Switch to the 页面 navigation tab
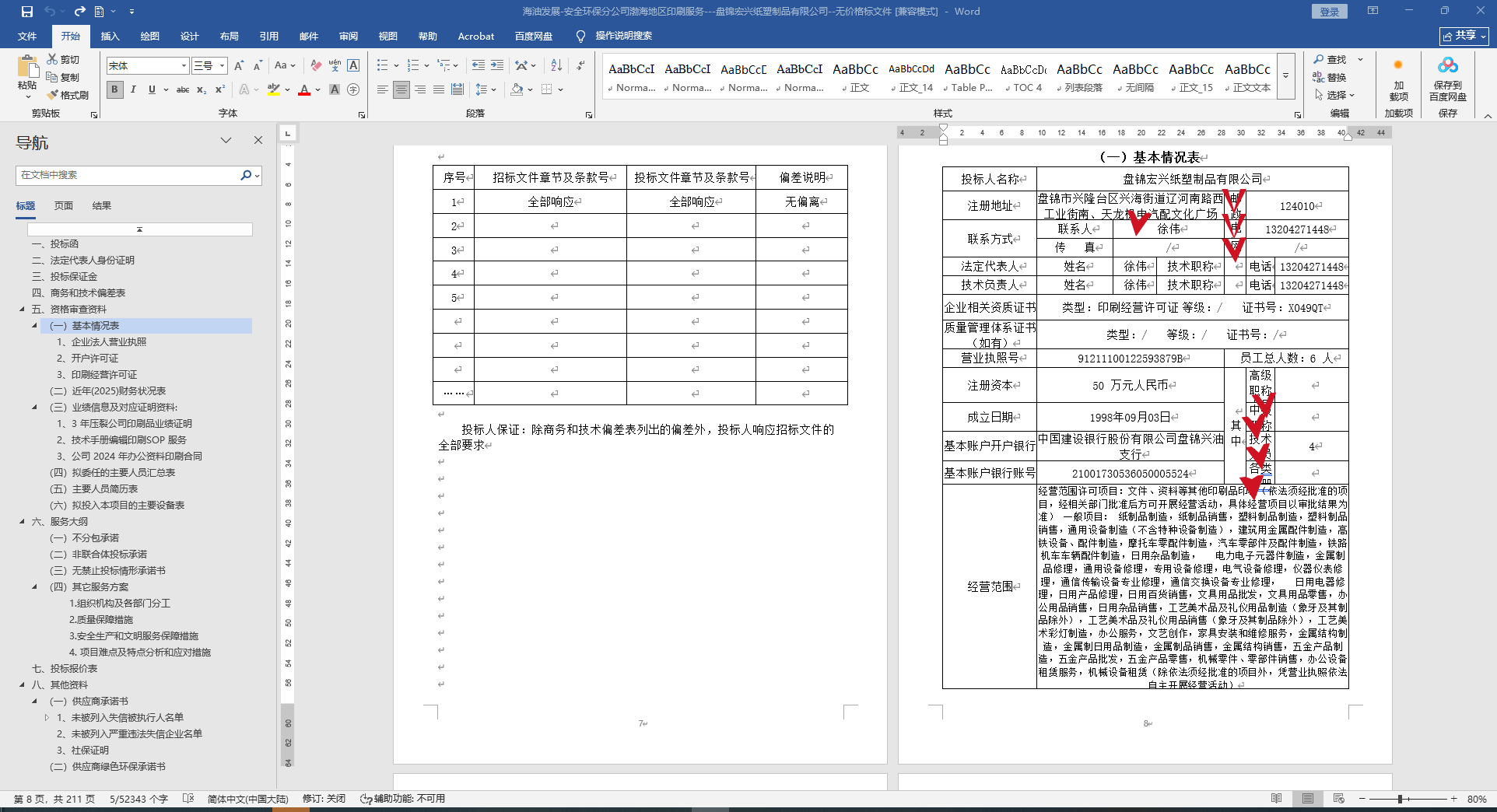1497x812 pixels. pos(64,206)
